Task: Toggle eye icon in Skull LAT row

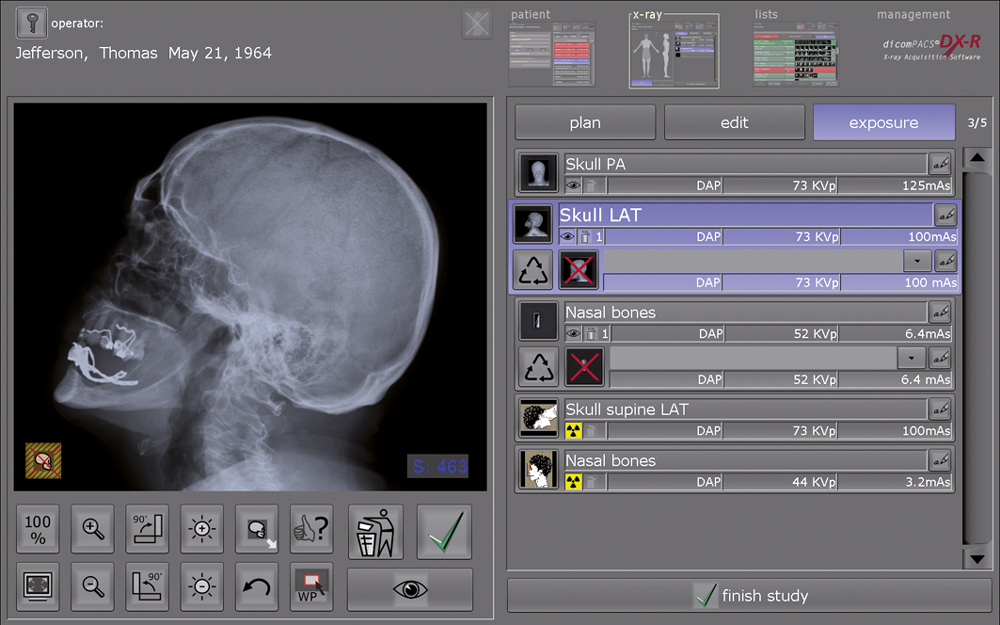Action: pos(568,237)
